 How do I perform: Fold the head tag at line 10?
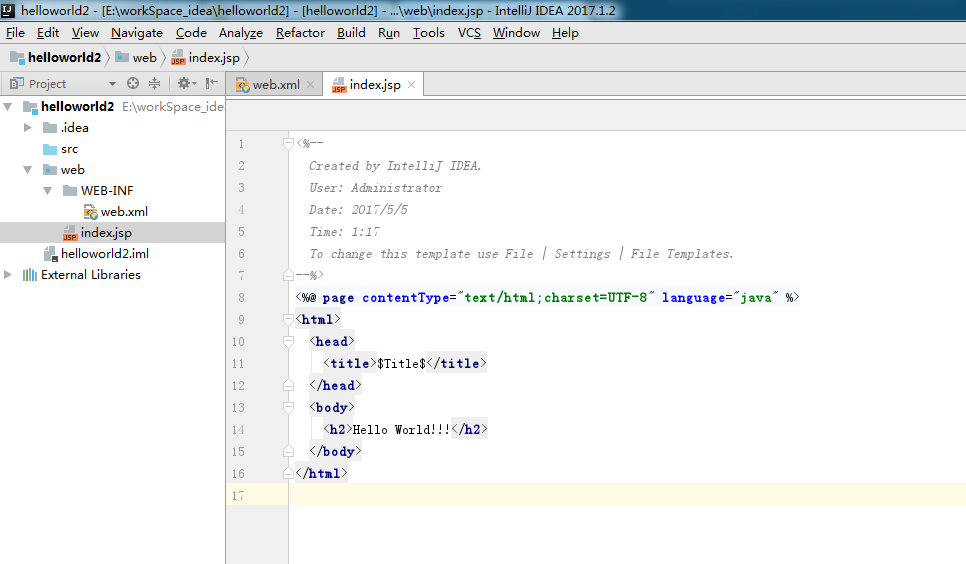click(x=288, y=341)
